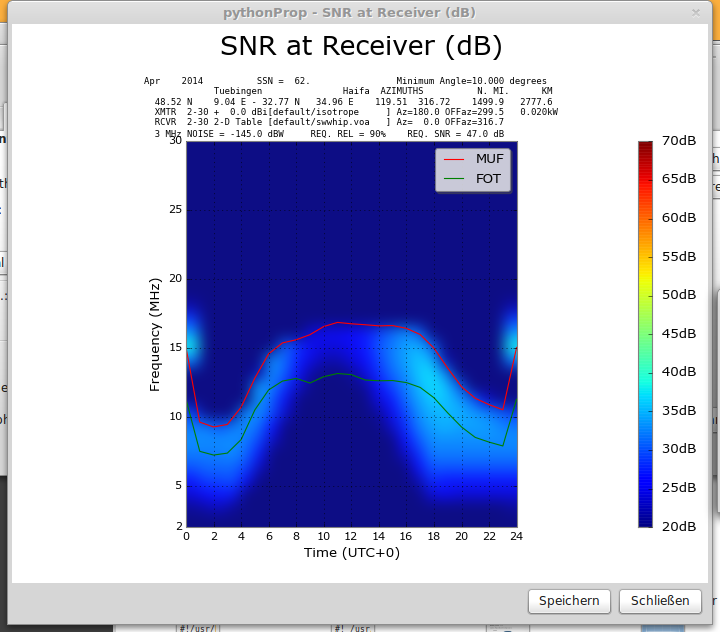Click the 'SSN = 62.' header text

click(283, 81)
